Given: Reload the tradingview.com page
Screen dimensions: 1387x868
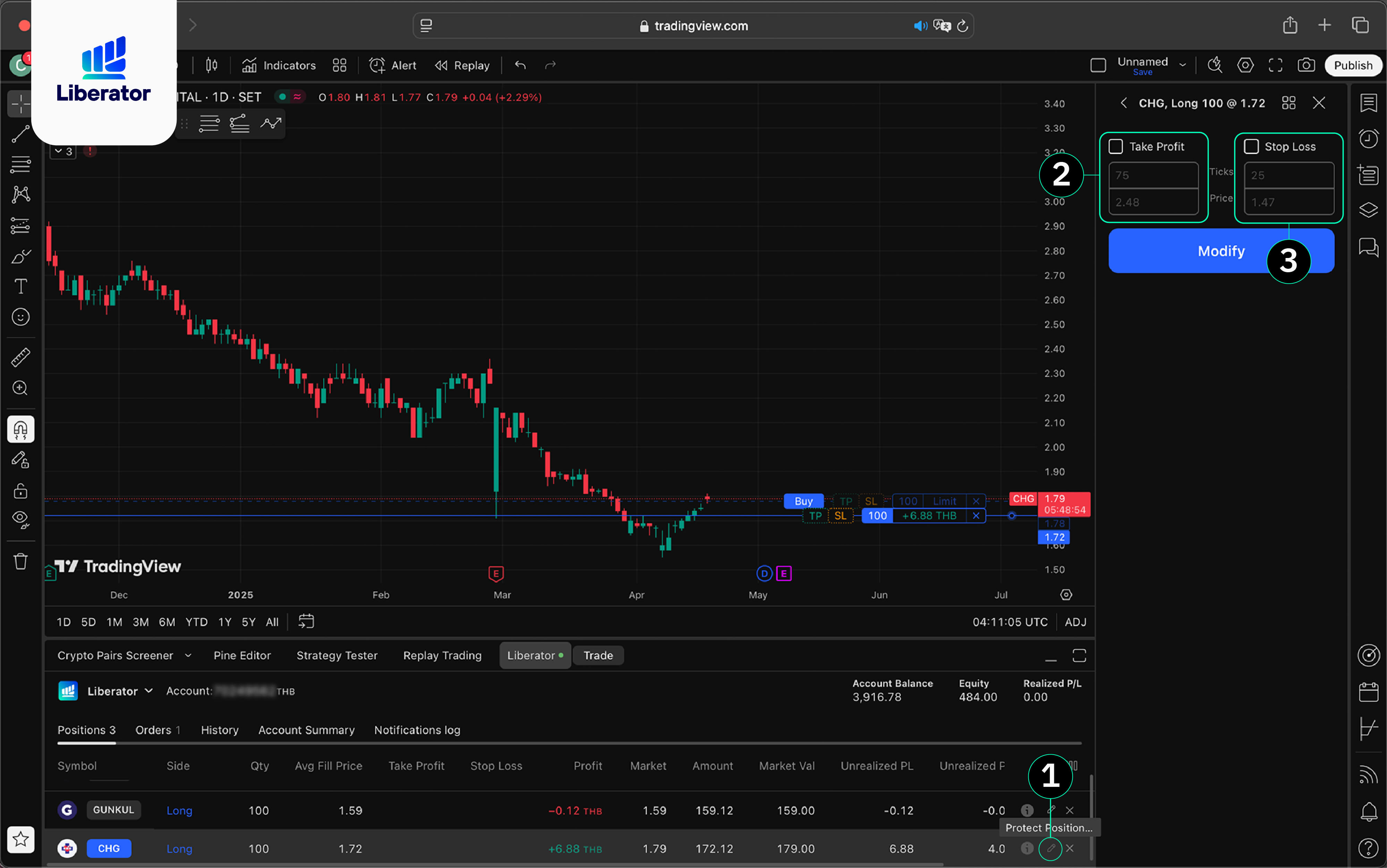Looking at the screenshot, I should click(963, 26).
